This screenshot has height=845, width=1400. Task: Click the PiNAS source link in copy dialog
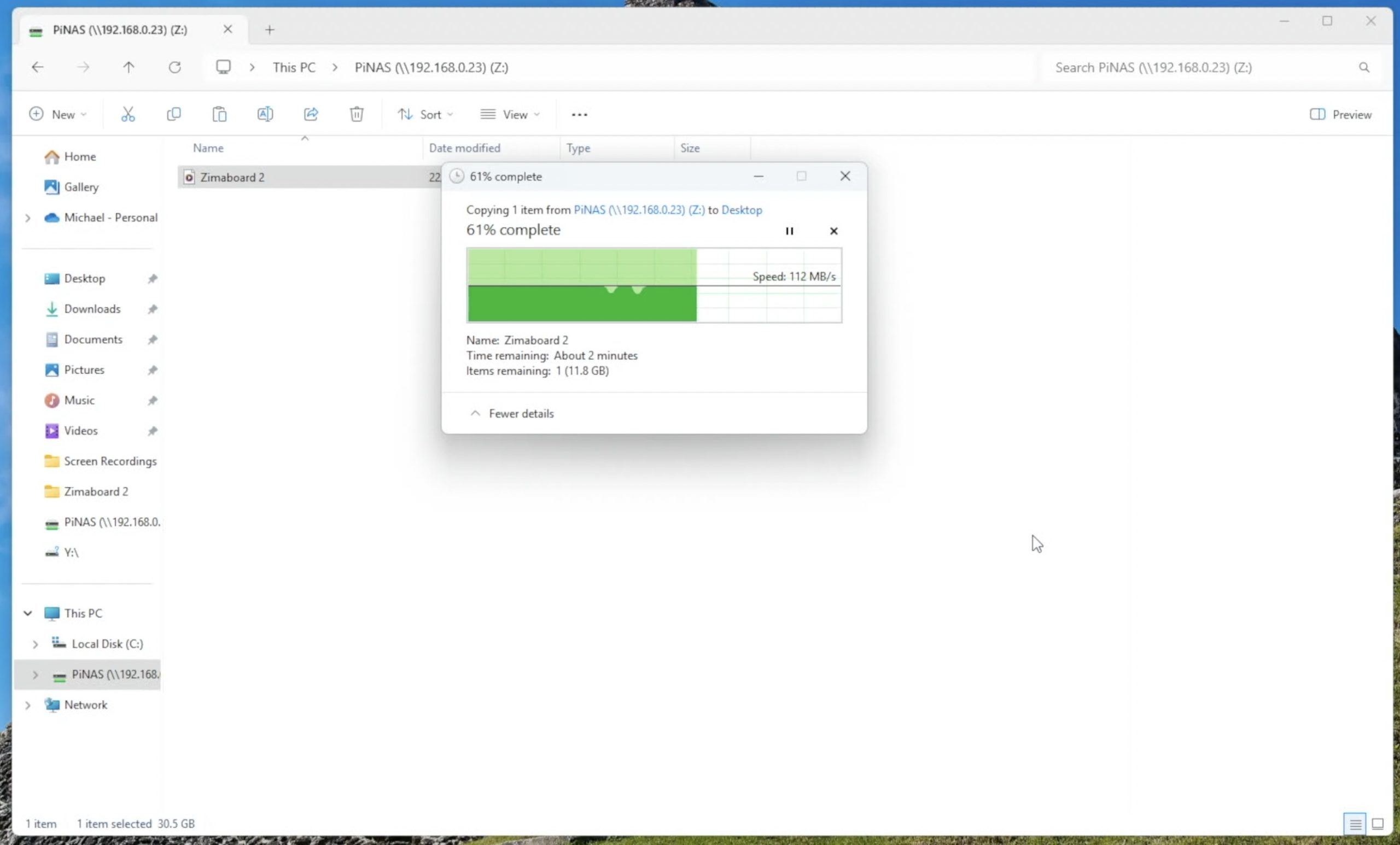point(639,210)
